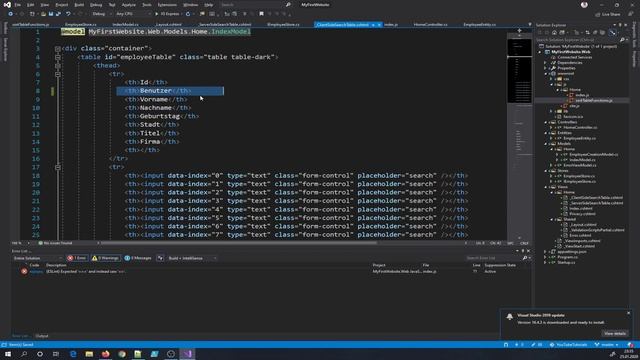Switch to IndexModel.cs tab
640x360 pixels.
click(x=125, y=24)
